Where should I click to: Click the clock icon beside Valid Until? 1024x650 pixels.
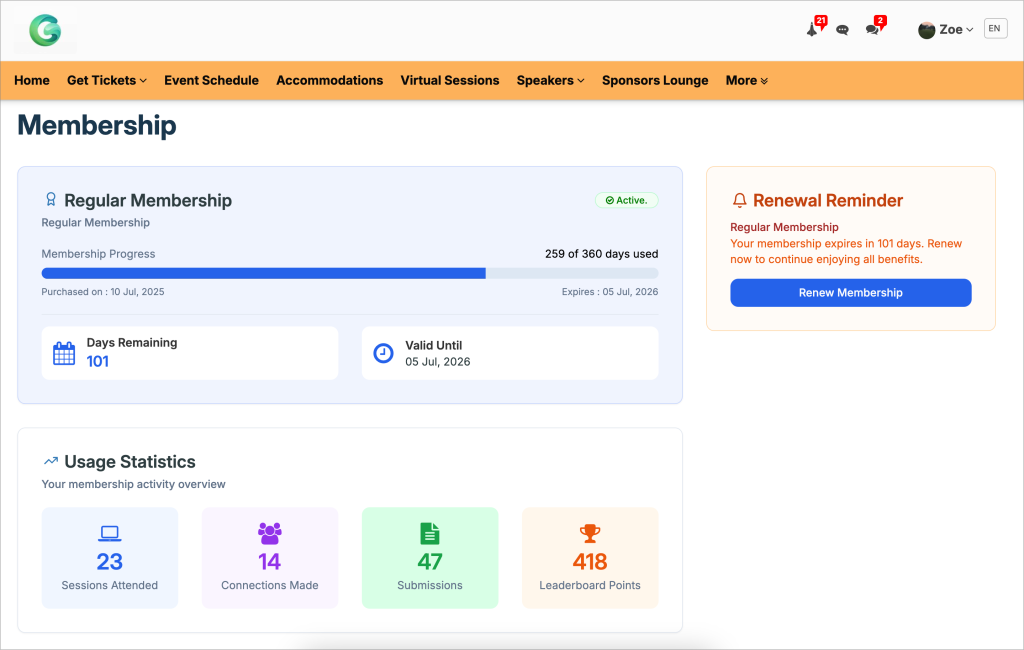tap(383, 353)
